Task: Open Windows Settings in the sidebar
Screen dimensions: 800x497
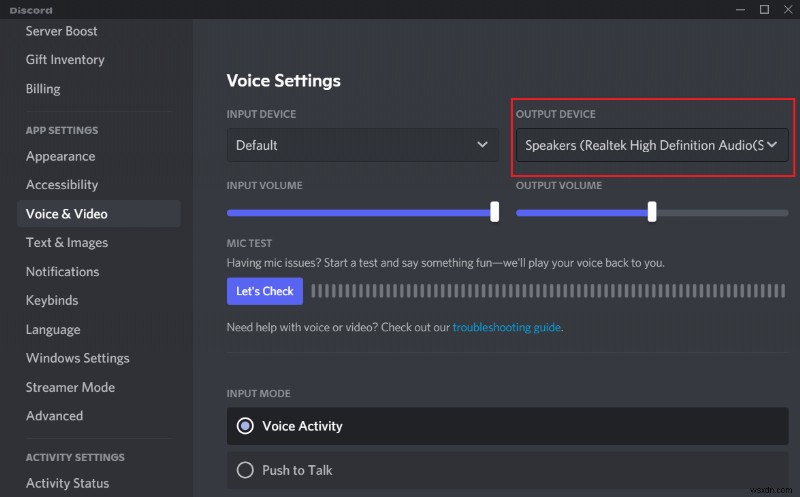Action: (x=78, y=359)
